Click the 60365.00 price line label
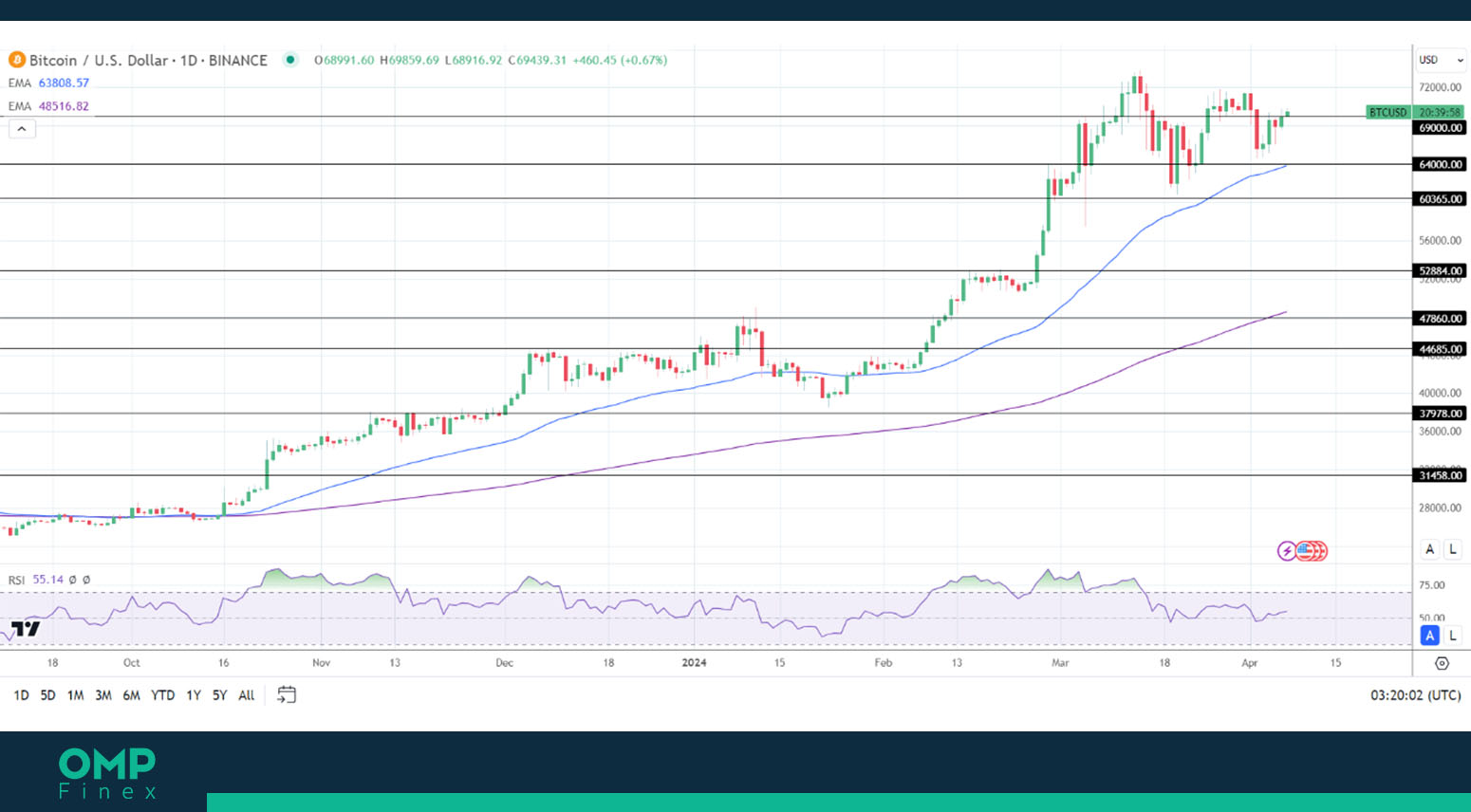This screenshot has height=812, width=1471. 1440,199
